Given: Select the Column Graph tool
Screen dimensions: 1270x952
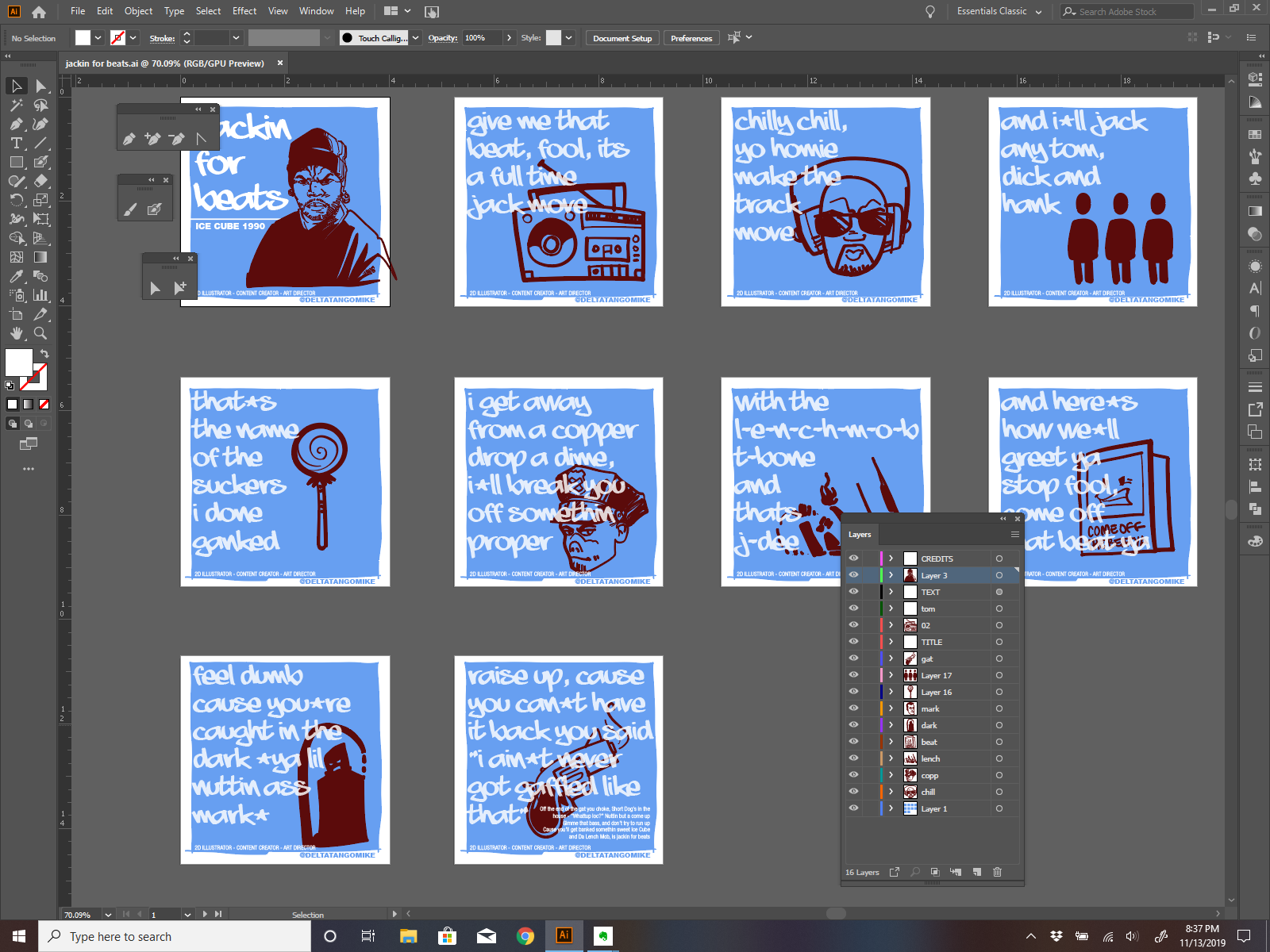Looking at the screenshot, I should pos(40,295).
